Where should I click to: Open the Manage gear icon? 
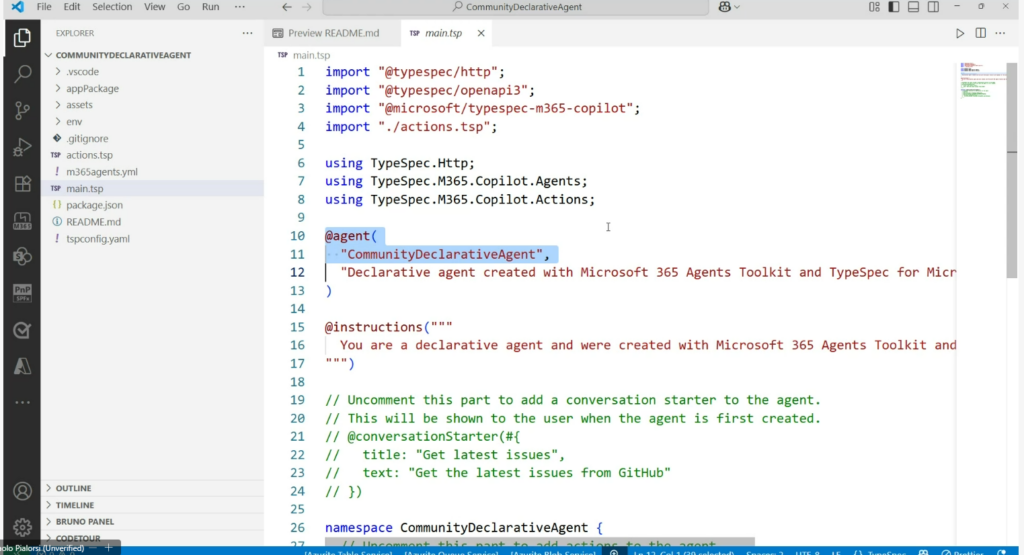tap(22, 526)
